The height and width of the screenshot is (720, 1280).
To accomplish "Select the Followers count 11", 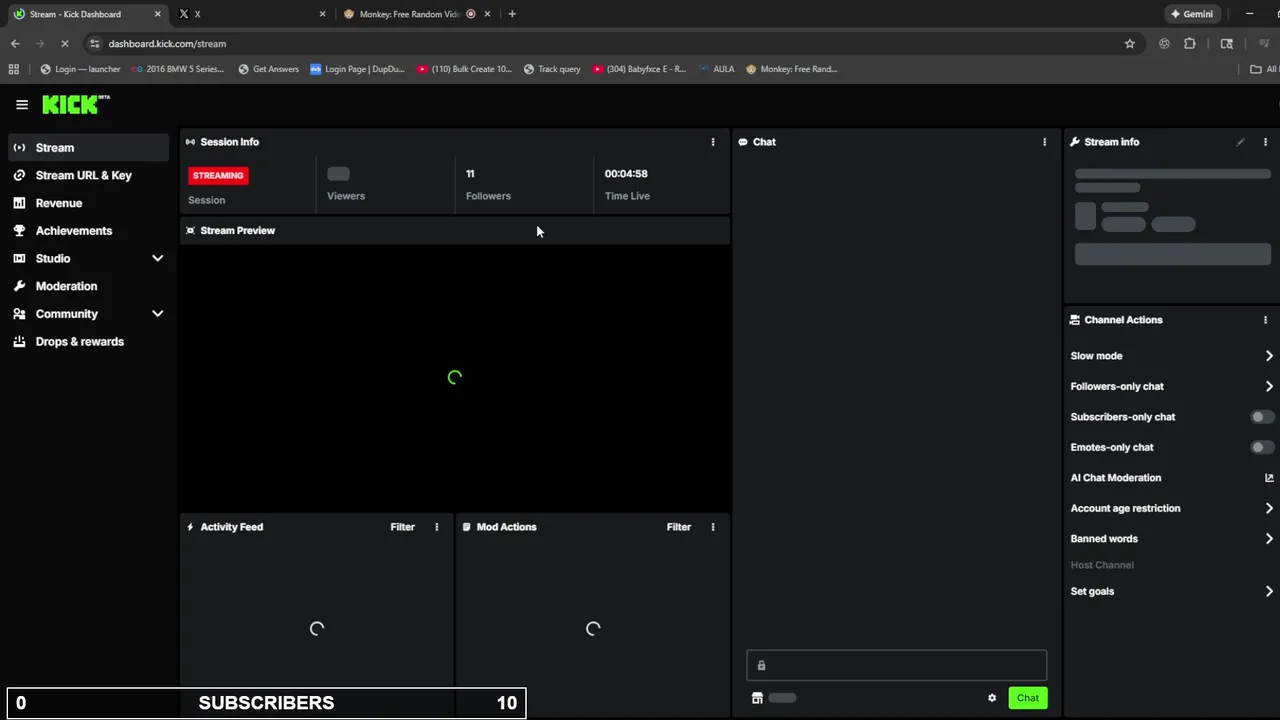I will point(470,174).
